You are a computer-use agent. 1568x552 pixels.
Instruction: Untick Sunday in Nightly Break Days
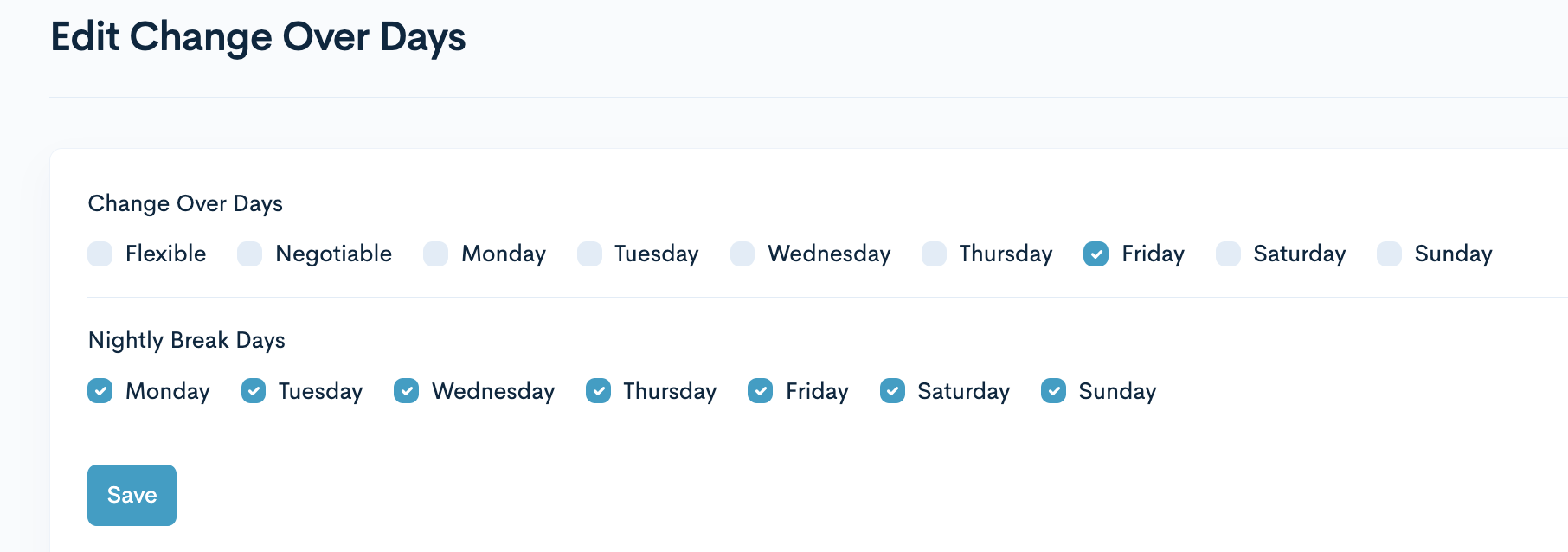(1053, 391)
